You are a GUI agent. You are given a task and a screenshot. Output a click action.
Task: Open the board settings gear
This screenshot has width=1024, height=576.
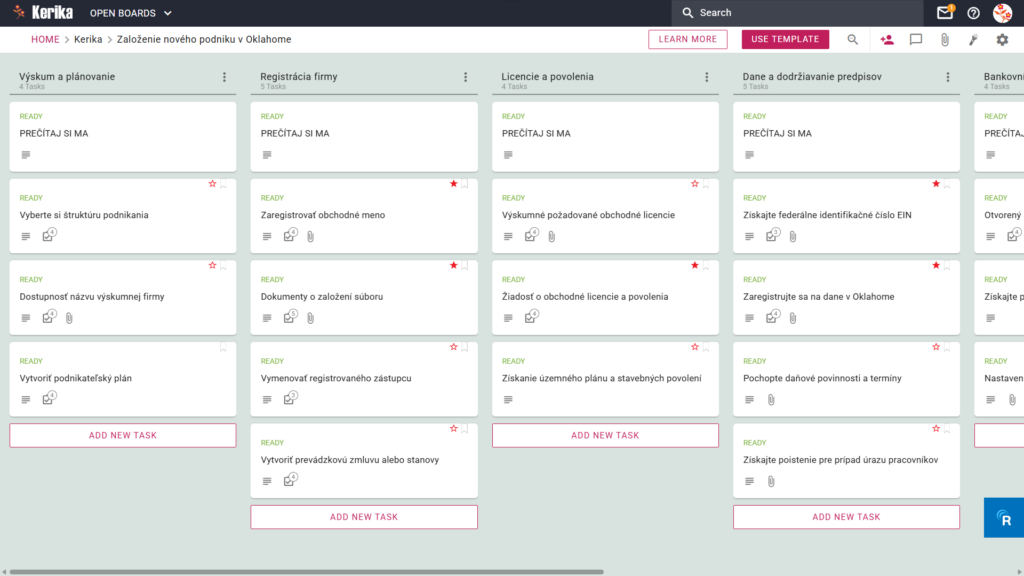1002,40
